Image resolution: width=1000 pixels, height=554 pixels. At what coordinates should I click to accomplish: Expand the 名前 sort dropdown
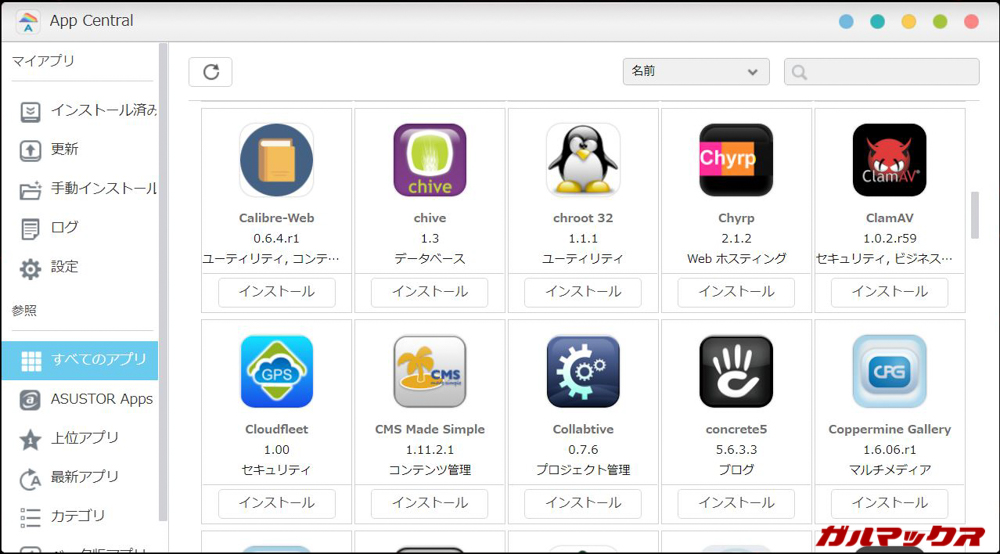coord(696,72)
